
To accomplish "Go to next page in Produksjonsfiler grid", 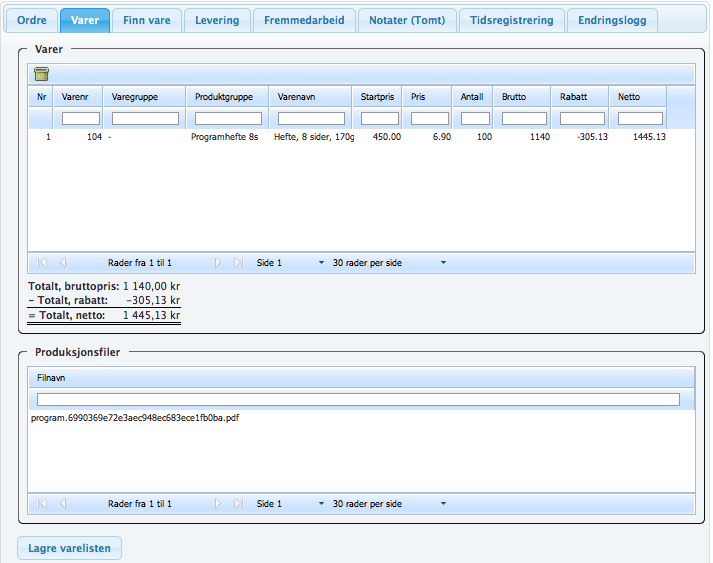I will (x=218, y=504).
